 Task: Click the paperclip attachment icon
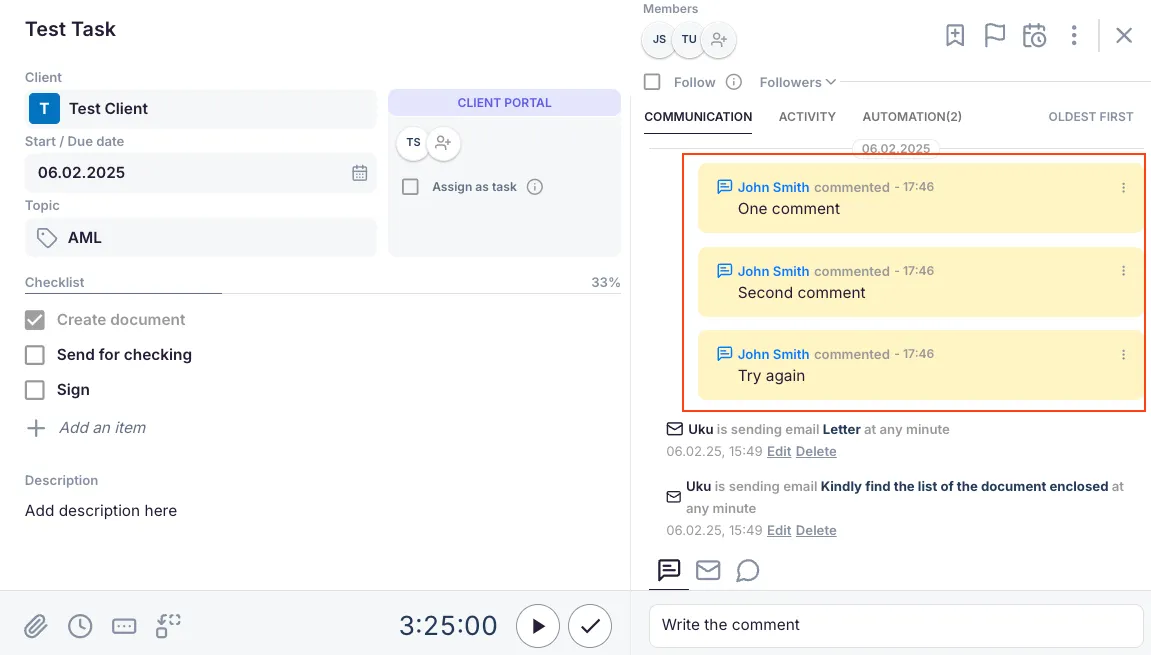point(36,626)
